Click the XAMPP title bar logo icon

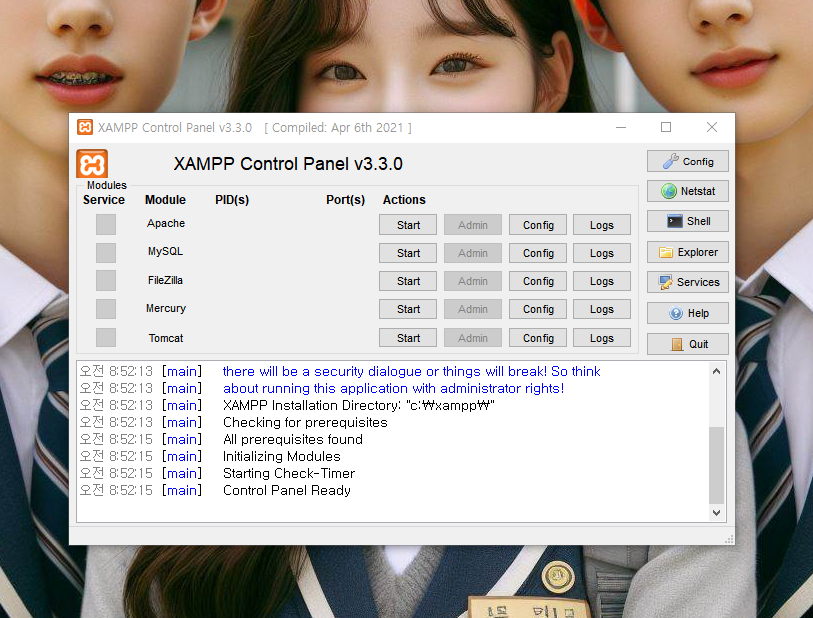click(x=85, y=127)
